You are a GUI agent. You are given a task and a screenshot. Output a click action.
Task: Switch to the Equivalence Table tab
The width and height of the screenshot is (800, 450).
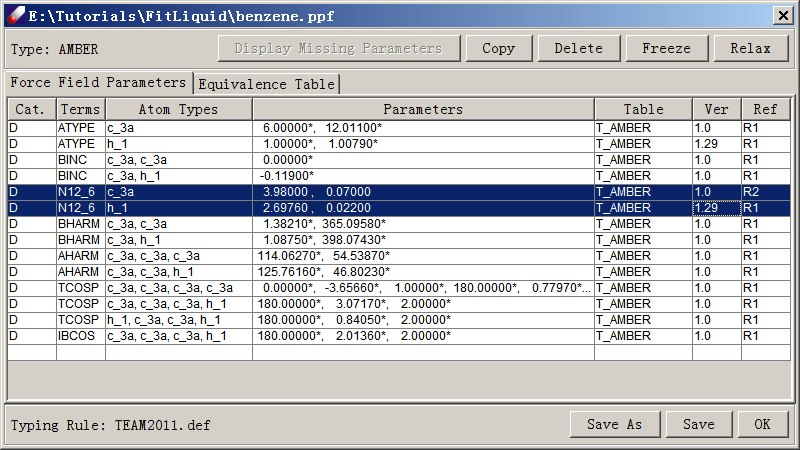pos(266,84)
